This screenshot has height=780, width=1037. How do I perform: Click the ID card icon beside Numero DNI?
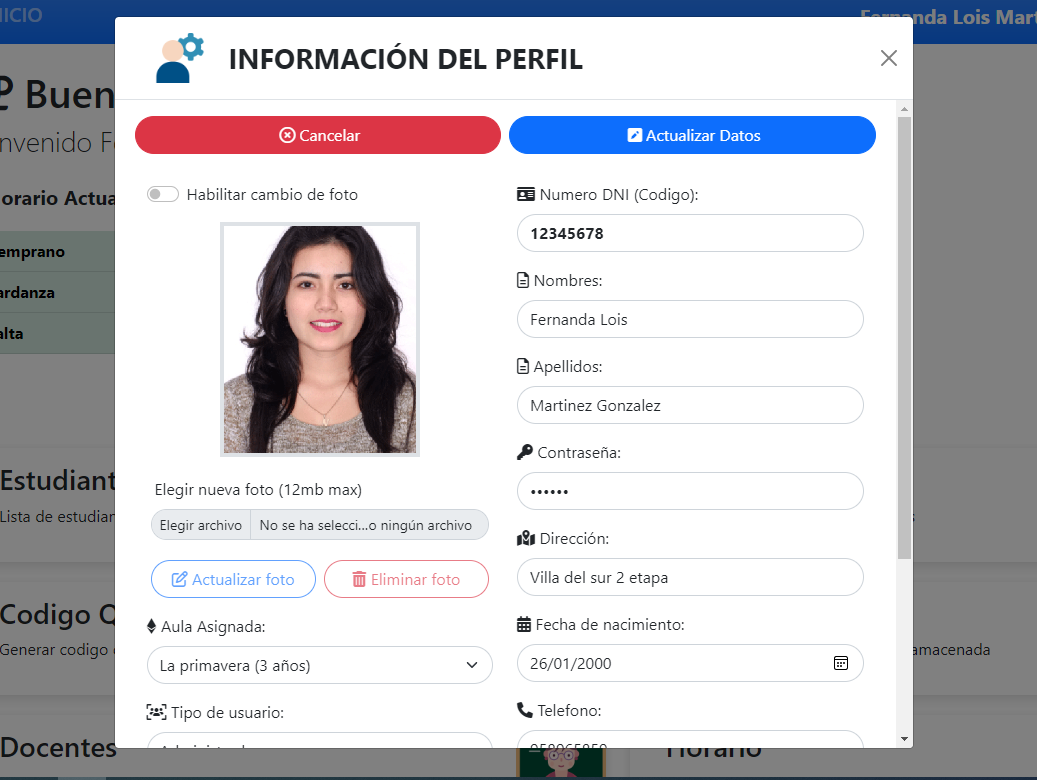pos(525,194)
